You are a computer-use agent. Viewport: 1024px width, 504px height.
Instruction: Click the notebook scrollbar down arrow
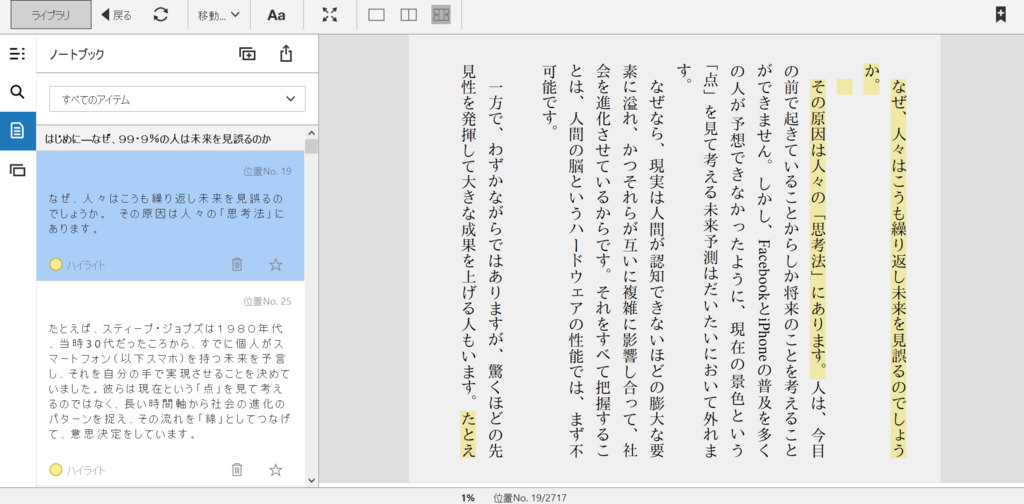312,480
